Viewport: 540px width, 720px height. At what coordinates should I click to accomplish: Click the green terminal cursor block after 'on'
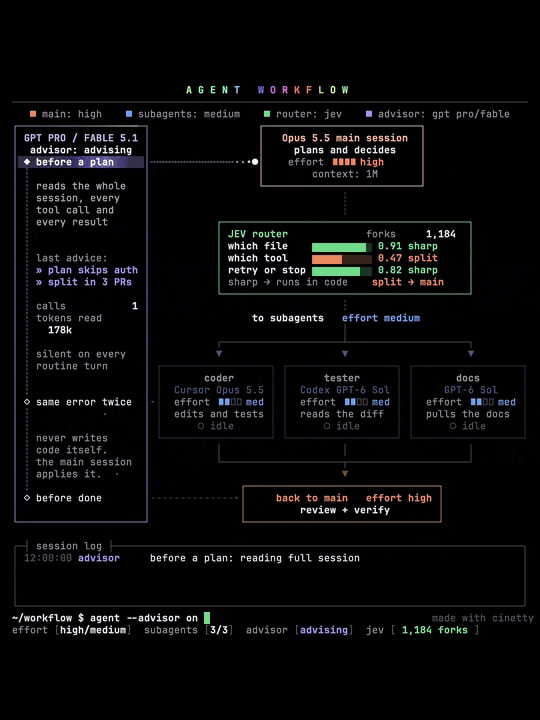tap(207, 618)
